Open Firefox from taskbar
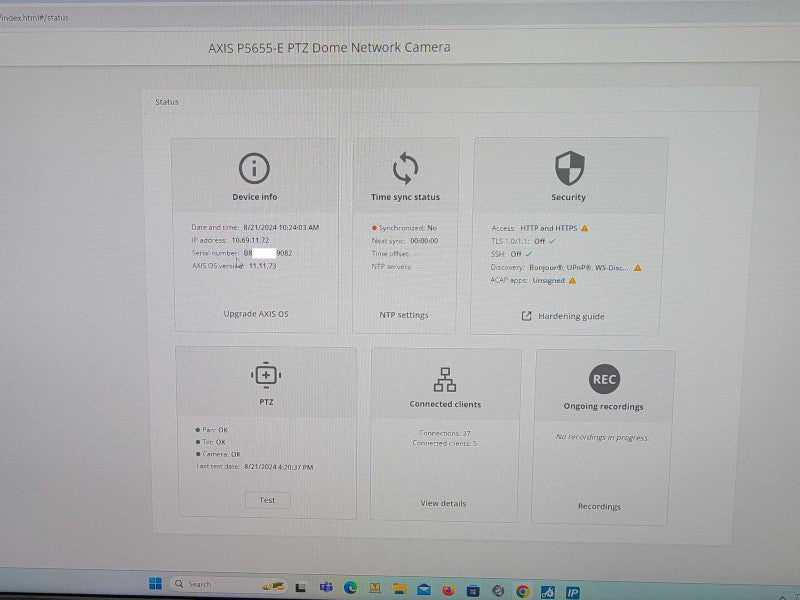The width and height of the screenshot is (800, 600). coord(448,590)
